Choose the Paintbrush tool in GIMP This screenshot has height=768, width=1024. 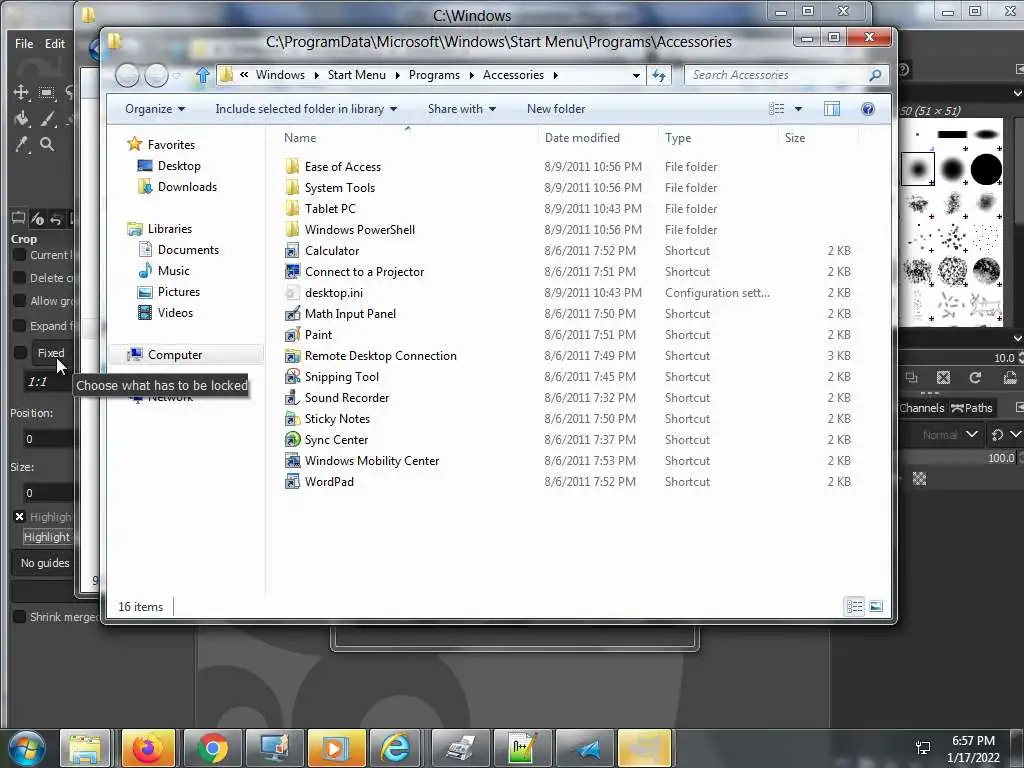tap(46, 118)
